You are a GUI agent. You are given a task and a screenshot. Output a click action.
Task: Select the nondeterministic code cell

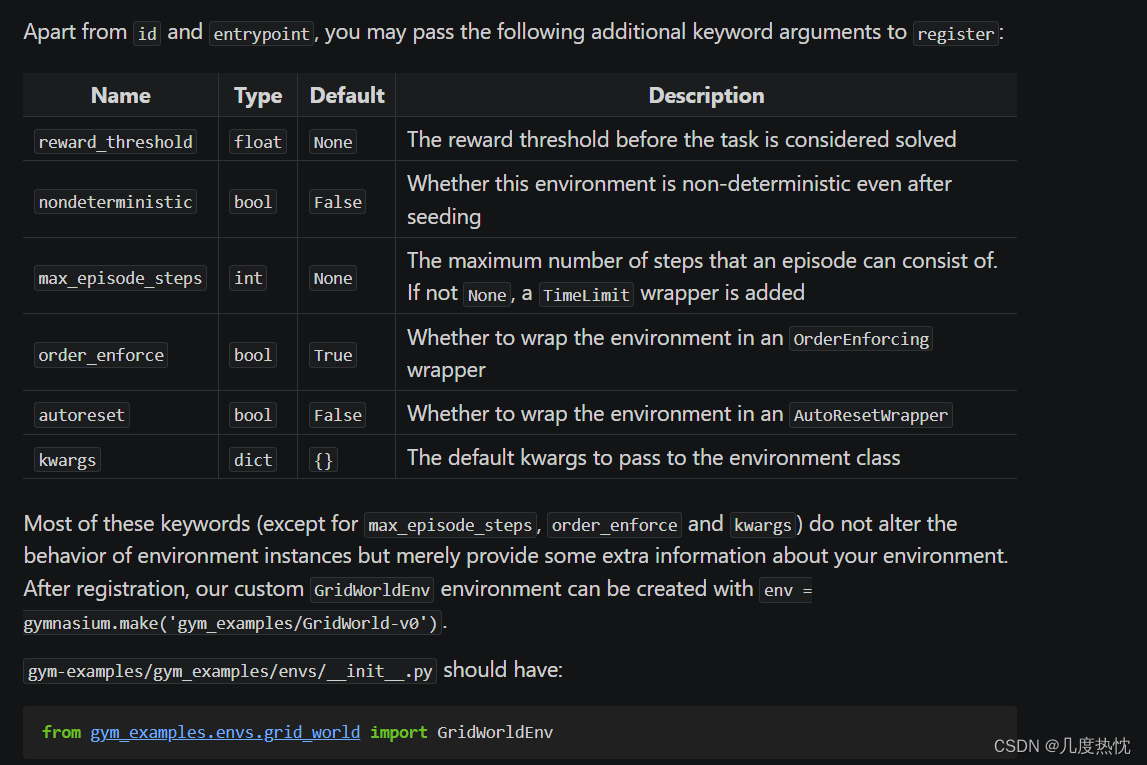[x=115, y=202]
